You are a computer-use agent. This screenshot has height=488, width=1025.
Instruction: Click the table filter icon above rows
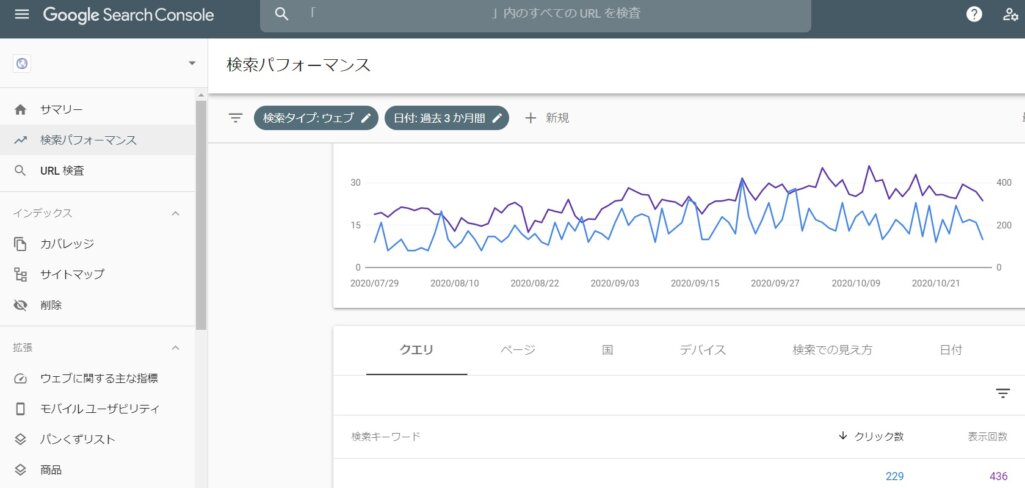point(1002,394)
